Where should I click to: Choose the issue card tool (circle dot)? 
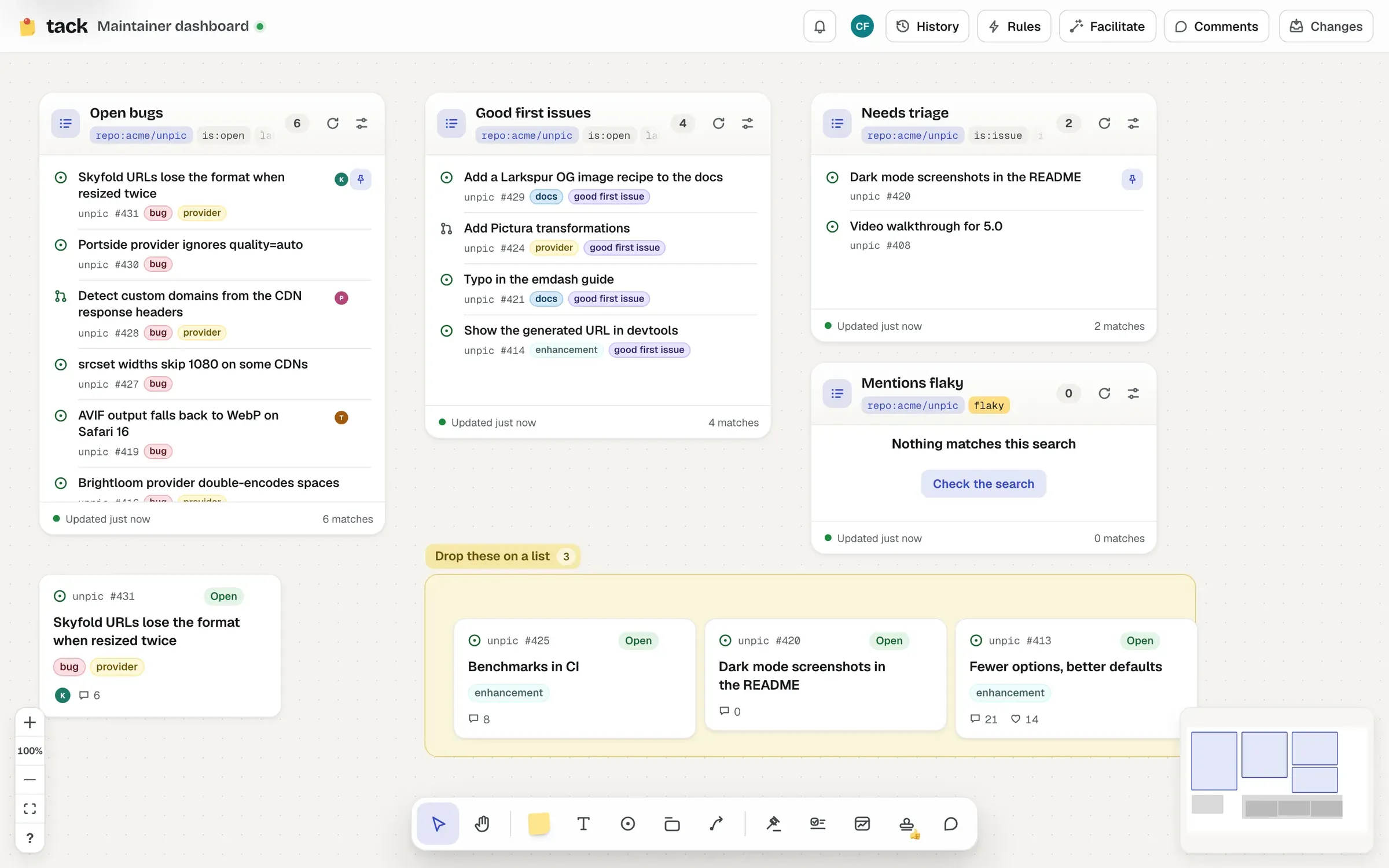[x=628, y=823]
